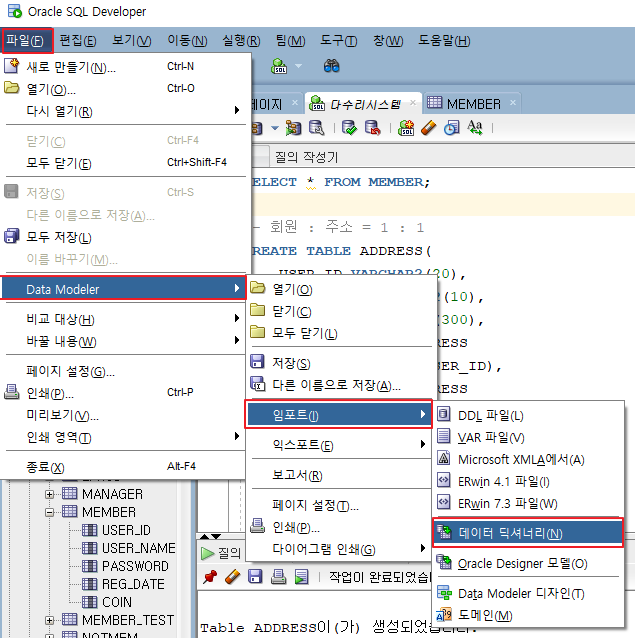
Task: Choose 열기(O)... with Ctrl-O shortcut
Action: point(125,89)
